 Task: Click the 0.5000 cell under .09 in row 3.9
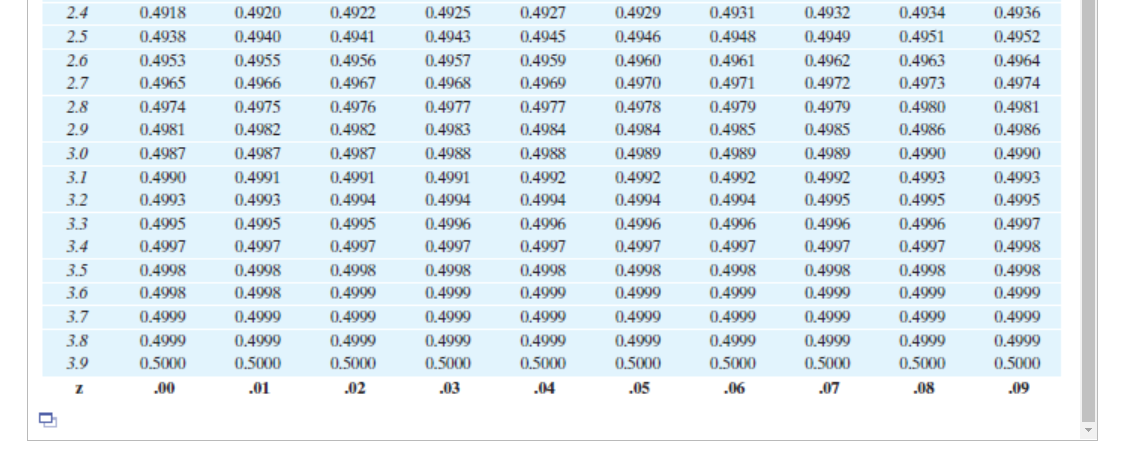coord(1017,363)
